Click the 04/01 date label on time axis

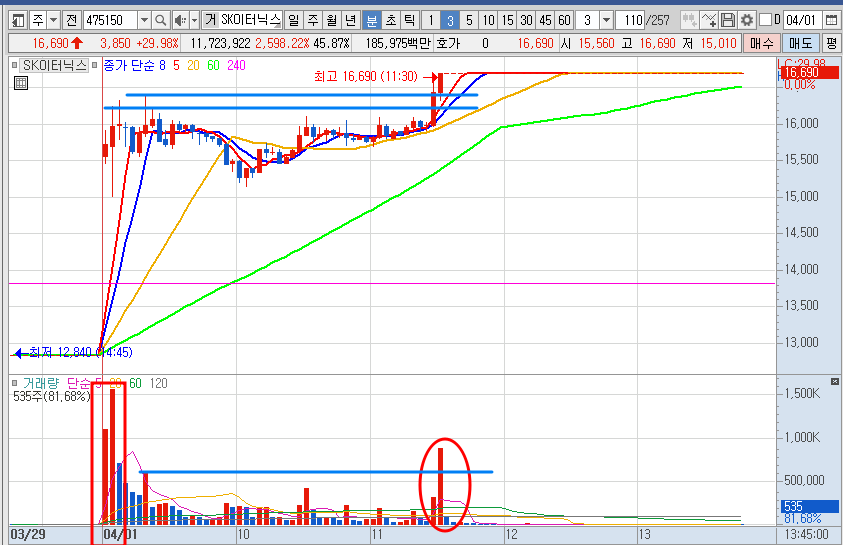[x=120, y=534]
